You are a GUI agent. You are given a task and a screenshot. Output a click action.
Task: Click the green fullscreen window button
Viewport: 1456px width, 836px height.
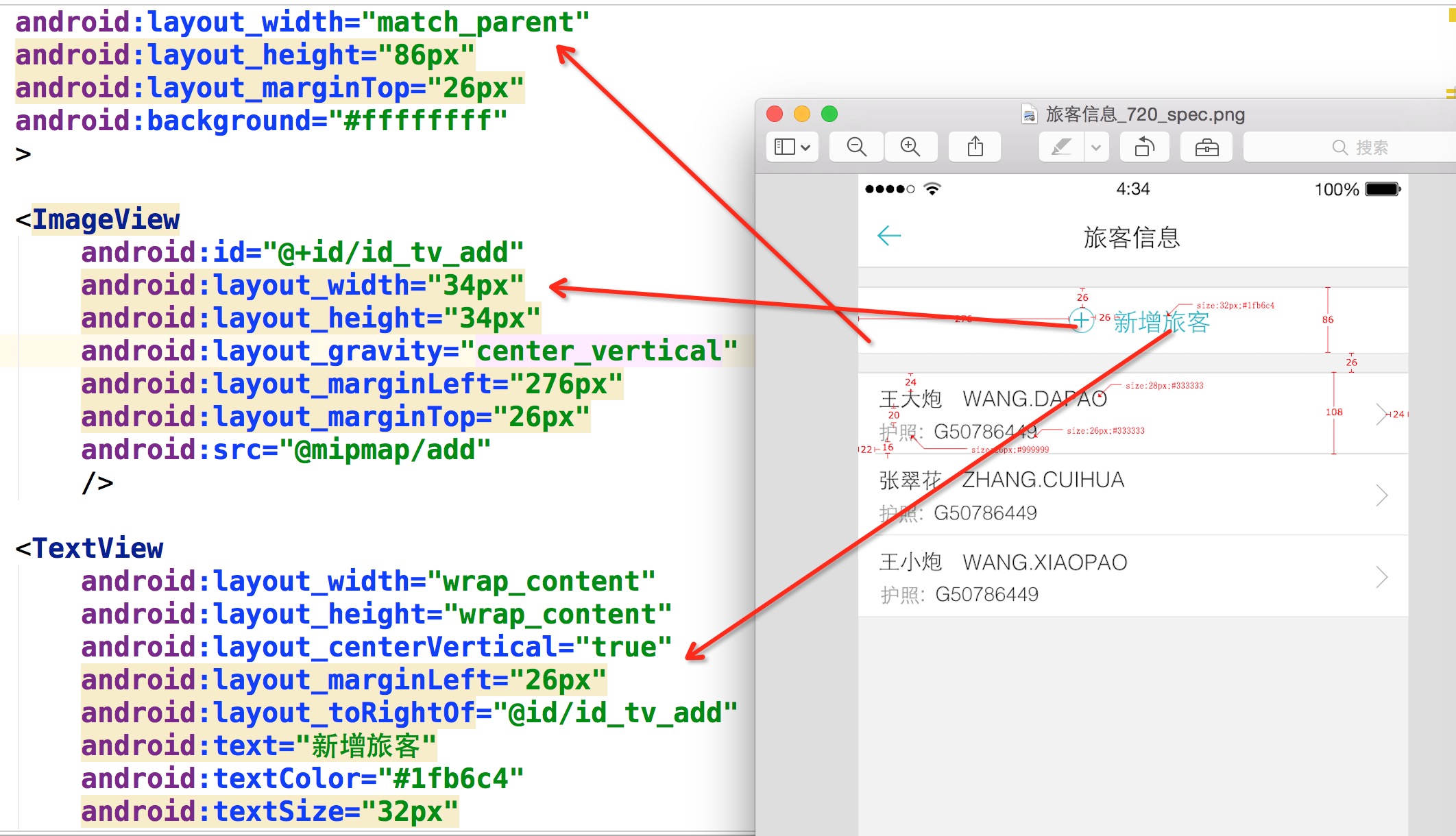point(829,114)
